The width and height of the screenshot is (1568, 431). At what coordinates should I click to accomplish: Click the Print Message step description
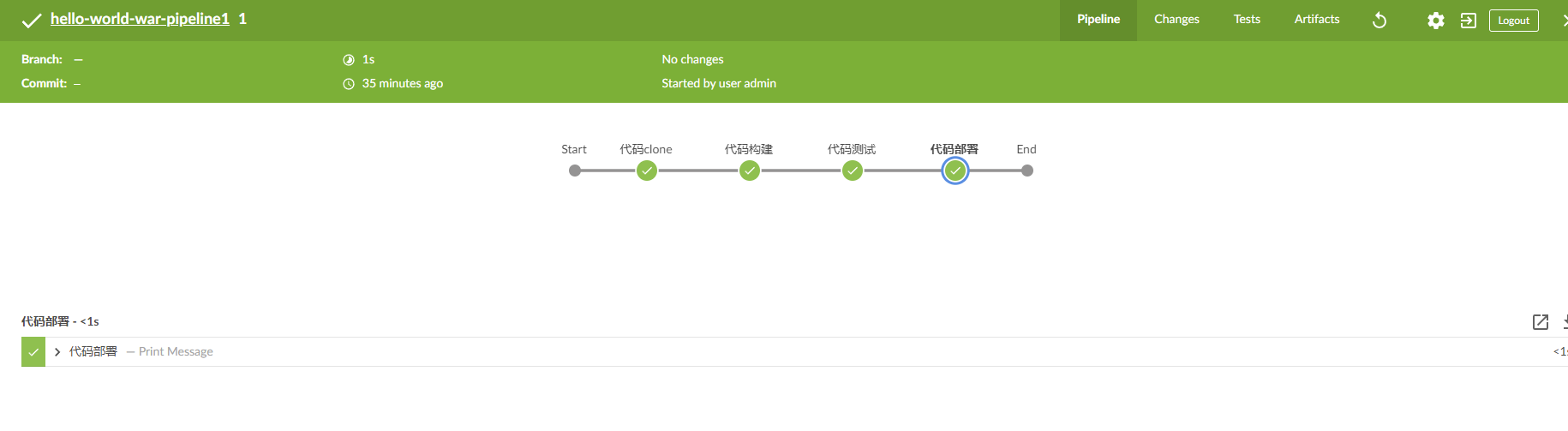coord(176,352)
